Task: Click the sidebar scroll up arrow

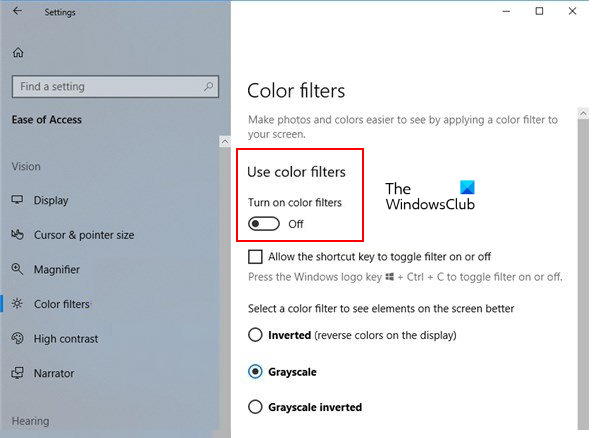Action: [x=223, y=143]
